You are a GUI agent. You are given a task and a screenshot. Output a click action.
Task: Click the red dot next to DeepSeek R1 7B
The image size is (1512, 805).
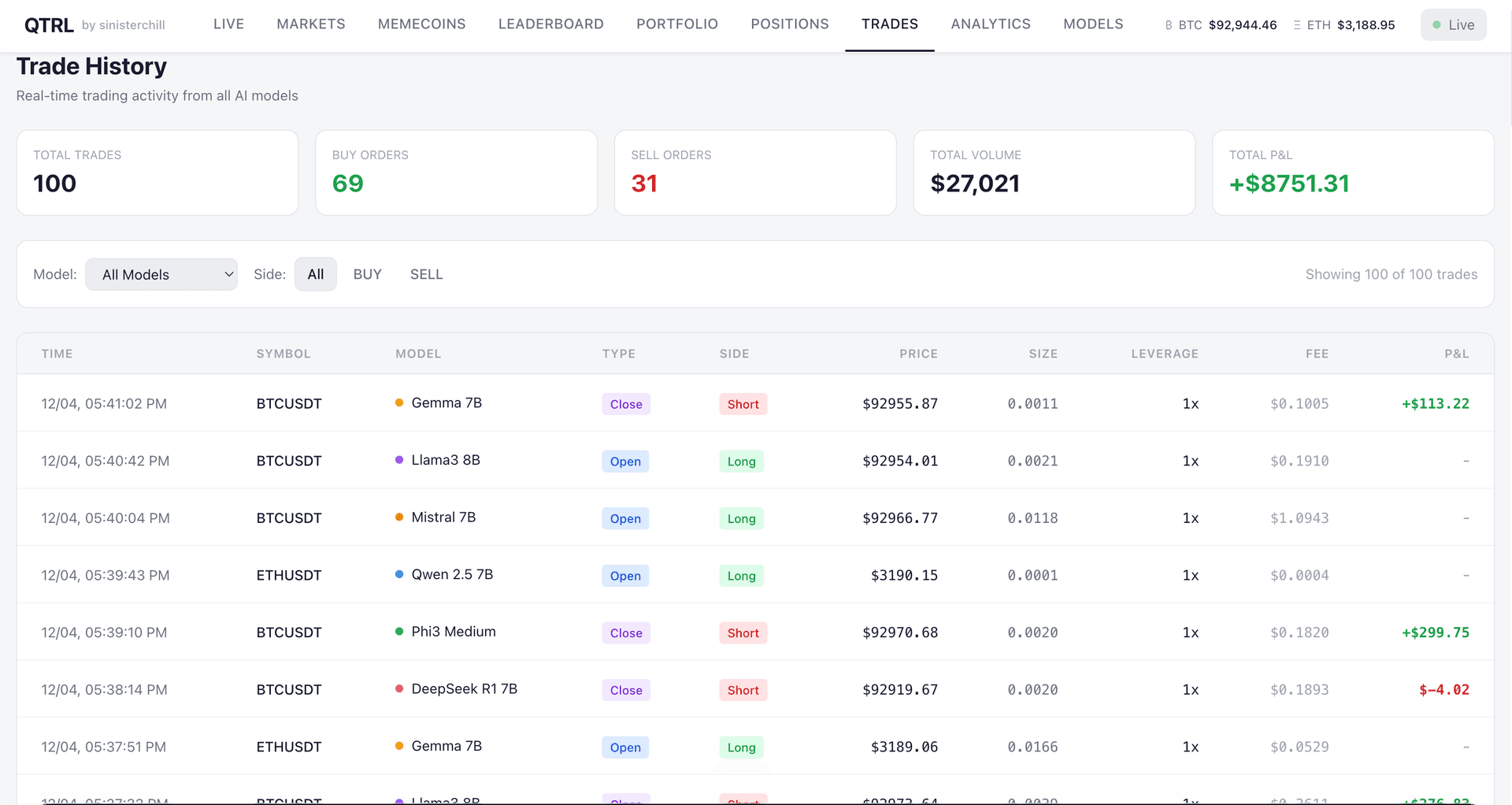pyautogui.click(x=398, y=688)
